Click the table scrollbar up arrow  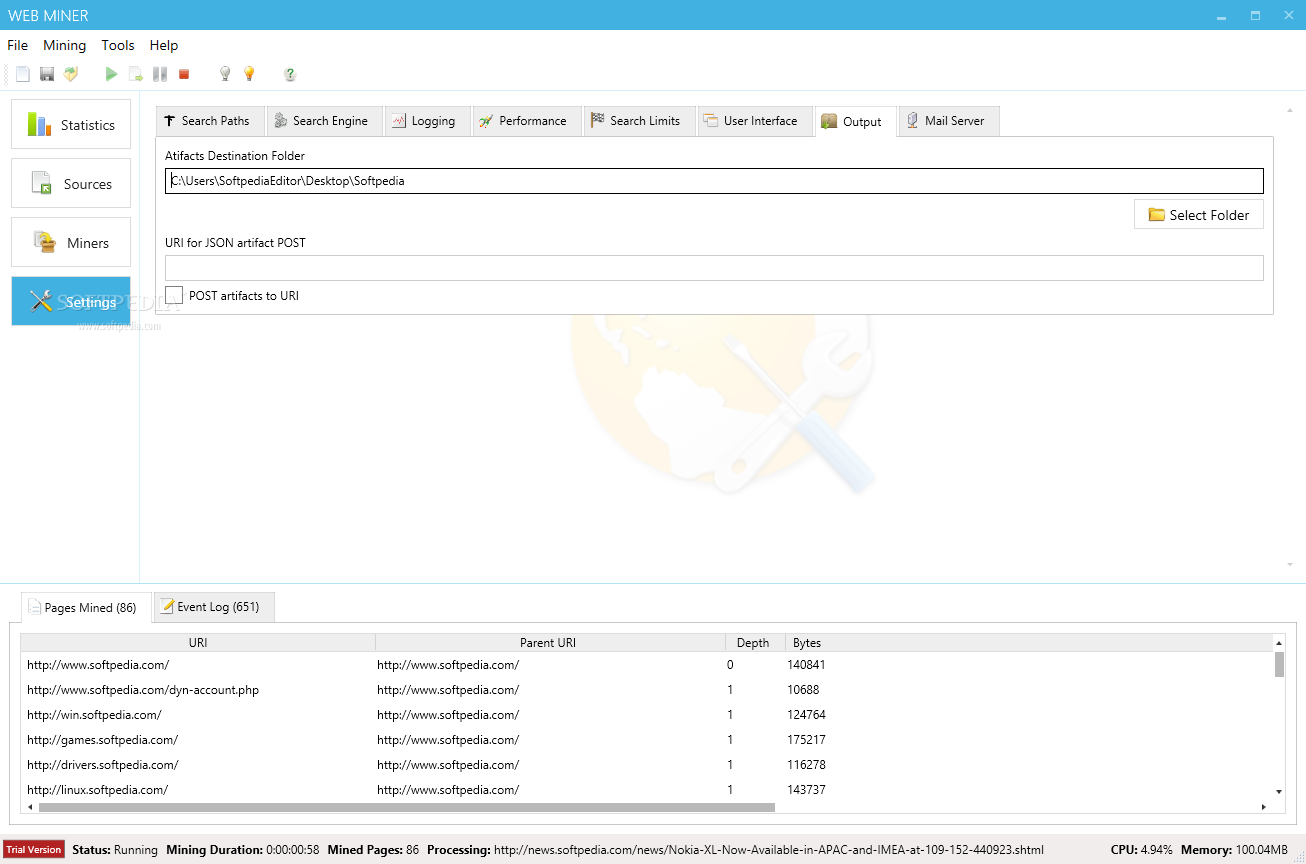[1279, 641]
